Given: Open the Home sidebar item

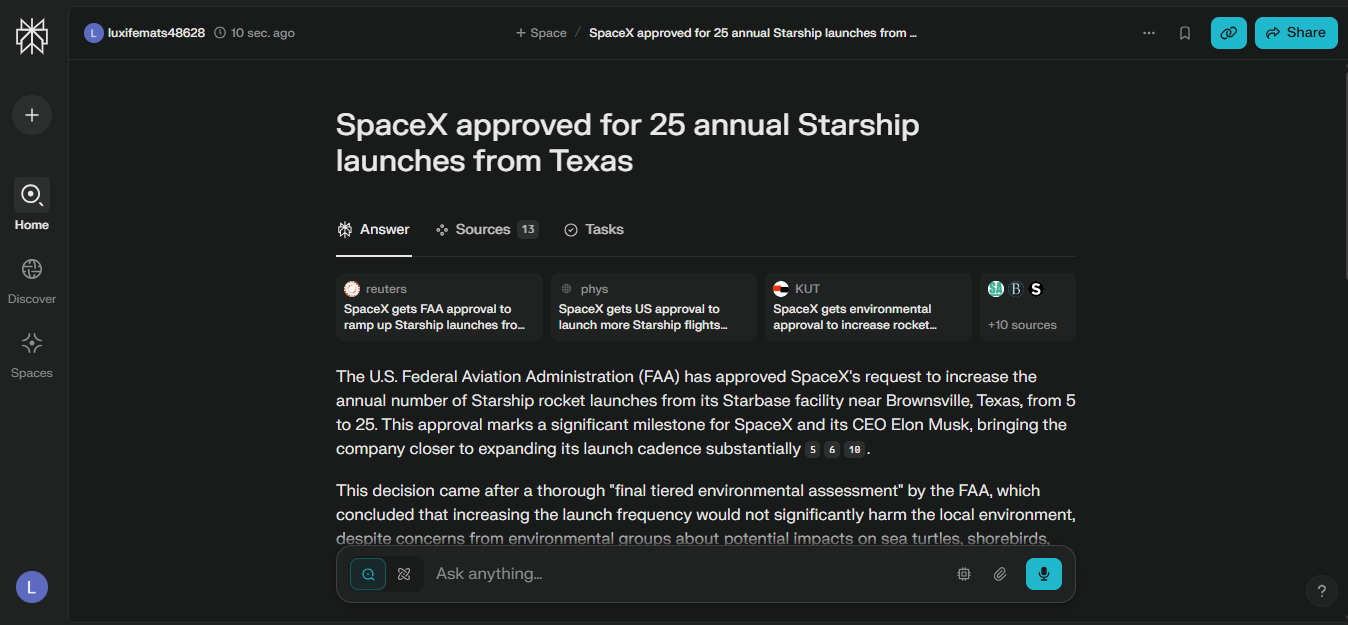Looking at the screenshot, I should pos(32,204).
